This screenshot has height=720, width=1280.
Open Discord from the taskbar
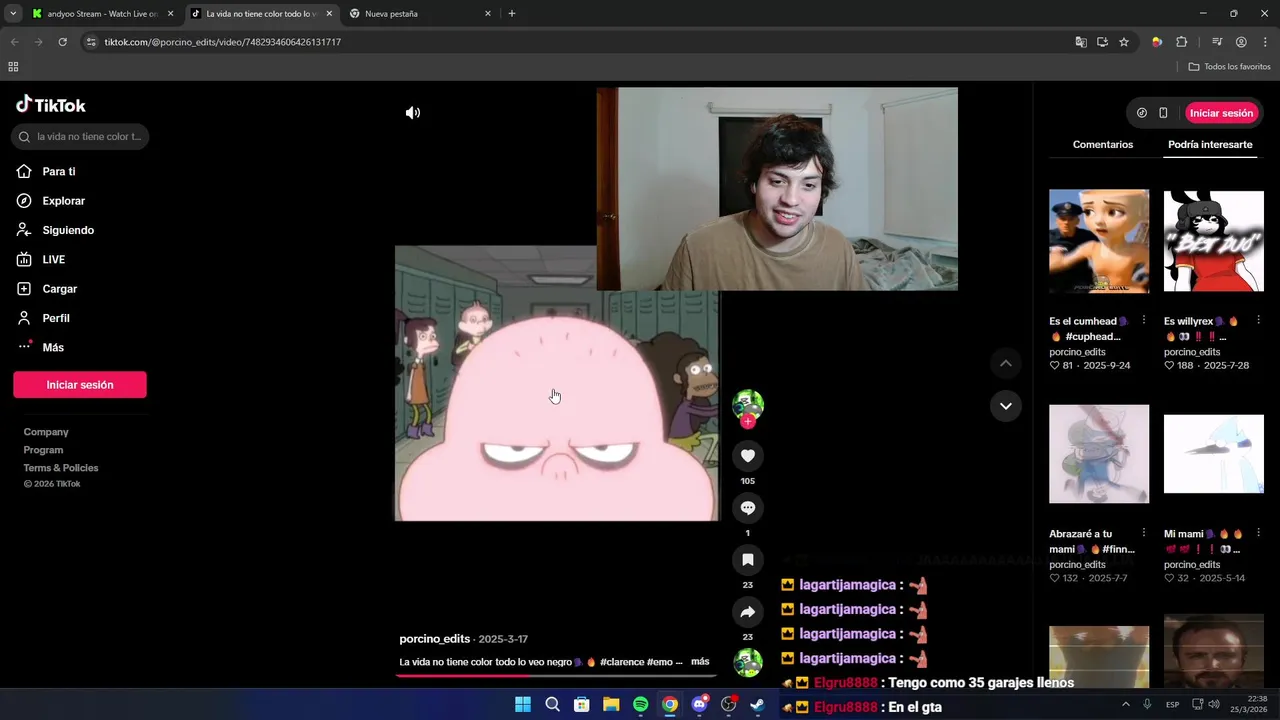coord(700,705)
